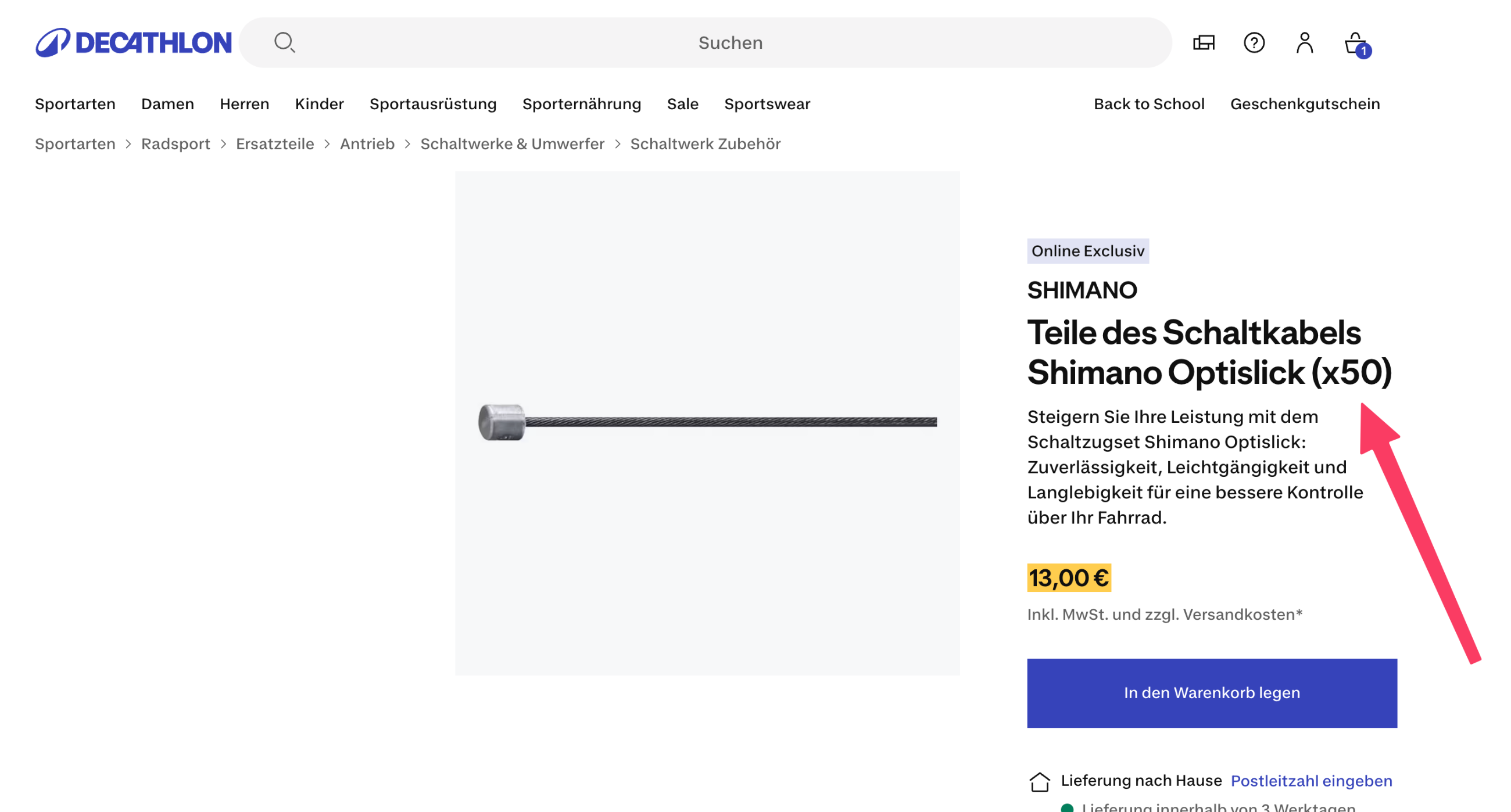Type in the Suchen search field
Screen dimensions: 1511x812
[730, 42]
